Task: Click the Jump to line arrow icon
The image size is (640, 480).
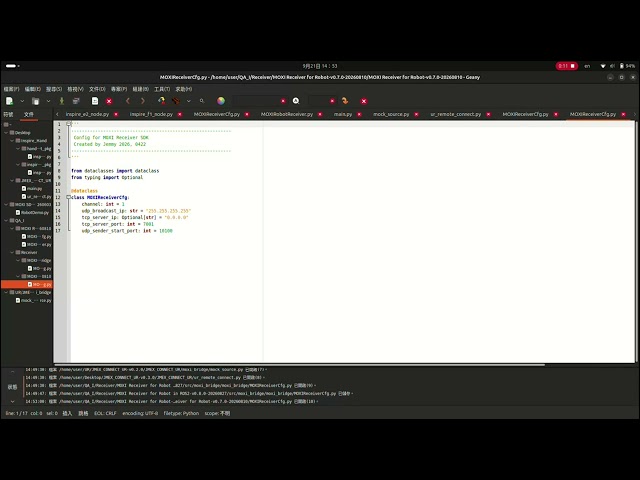Action: pos(345,101)
